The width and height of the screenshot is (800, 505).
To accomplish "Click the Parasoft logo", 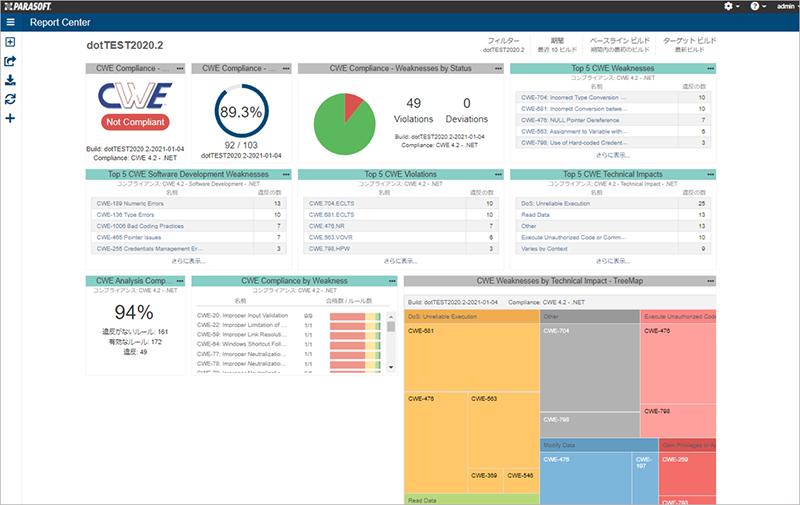I will coord(28,6).
